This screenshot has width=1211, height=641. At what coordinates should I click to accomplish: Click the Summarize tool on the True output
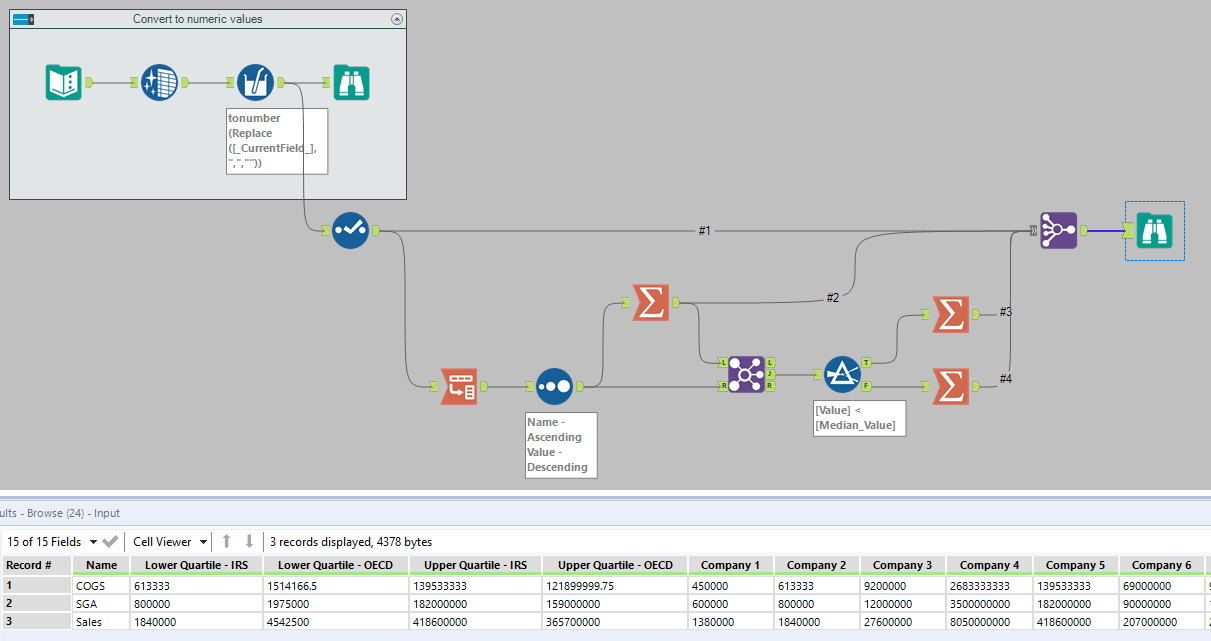[x=949, y=316]
